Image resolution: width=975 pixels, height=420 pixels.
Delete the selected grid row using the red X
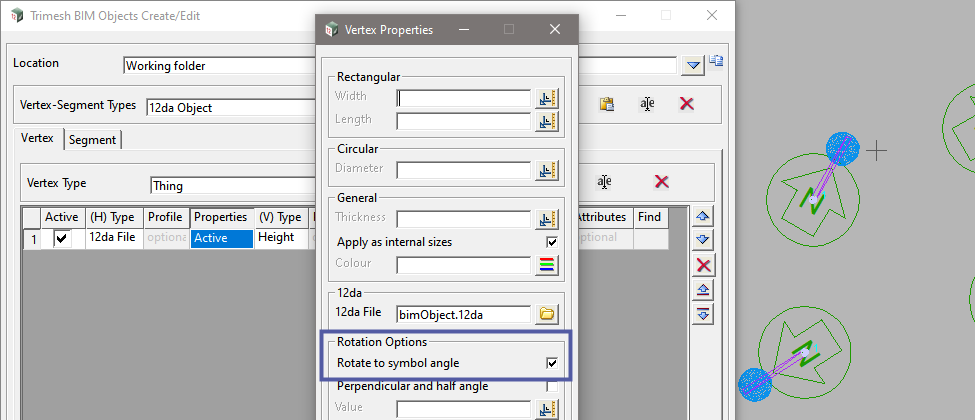click(704, 264)
